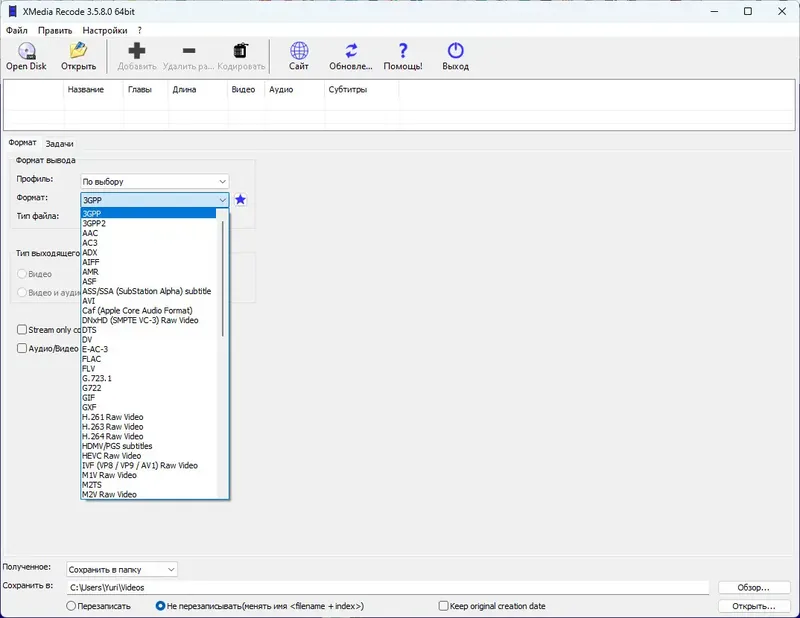Click the Удалить minus icon
Screen dimensions: 800x618
189,56
